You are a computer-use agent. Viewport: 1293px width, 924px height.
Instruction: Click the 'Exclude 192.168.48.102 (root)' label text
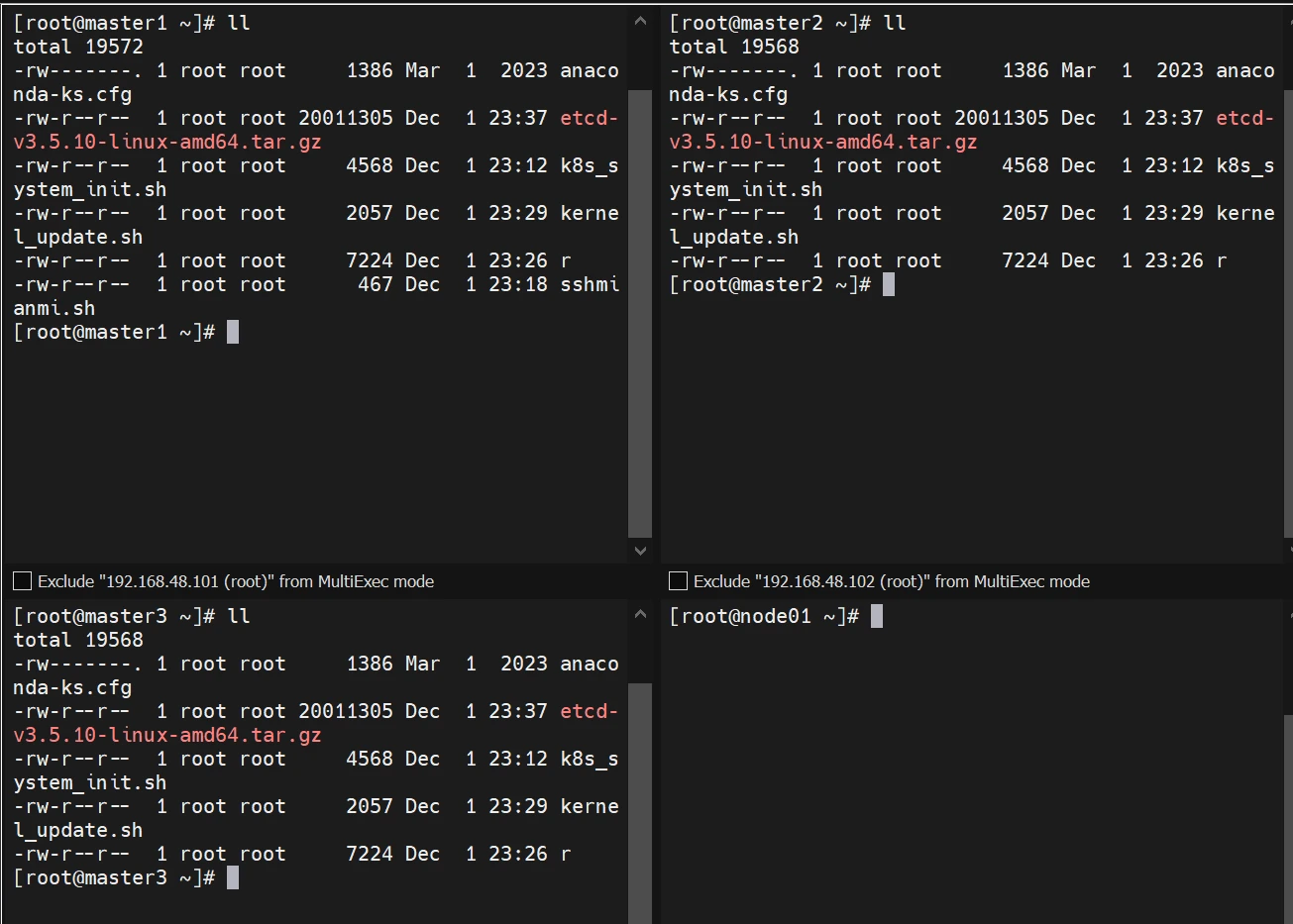(892, 581)
